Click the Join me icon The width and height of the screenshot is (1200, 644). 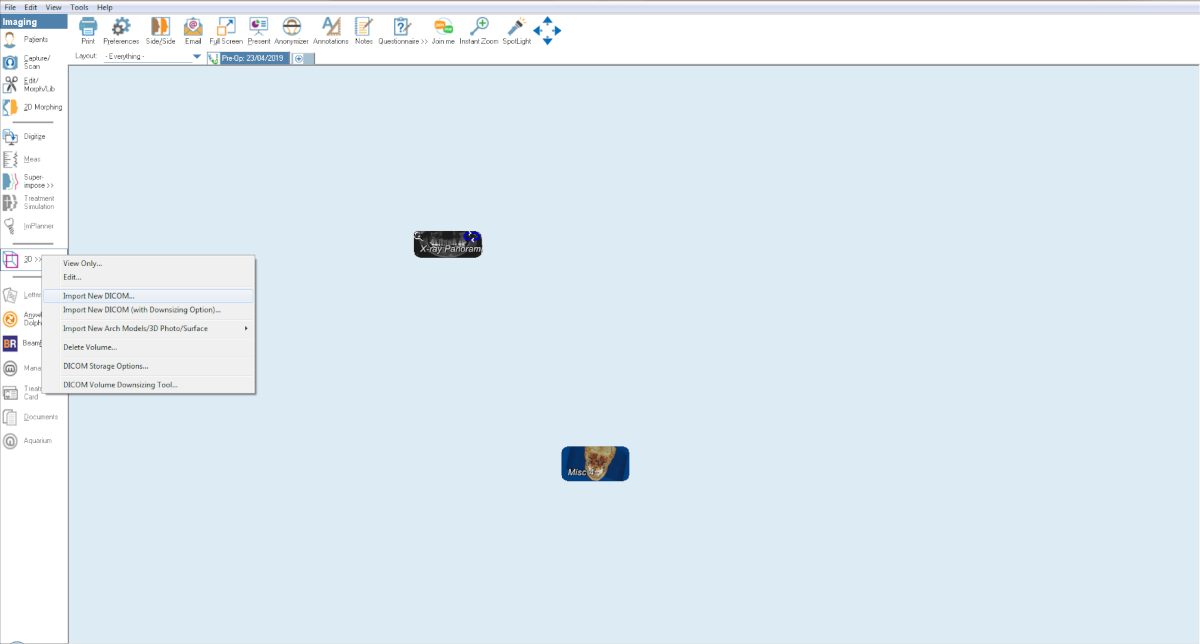click(x=443, y=27)
